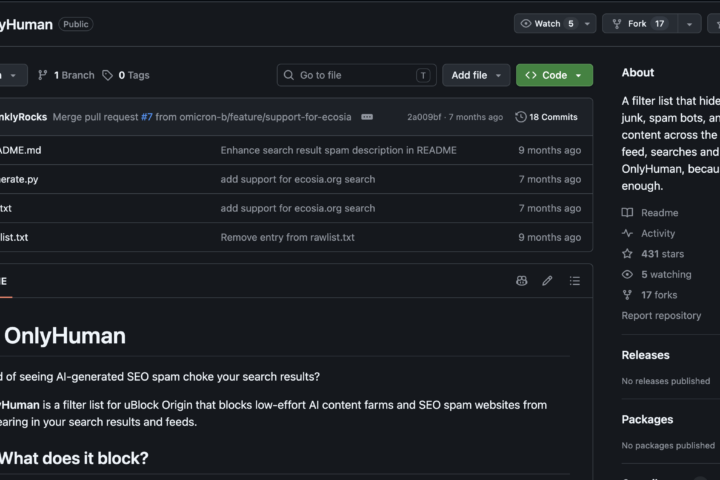Click the fork icon beside 17 forks
The image size is (720, 480).
pyautogui.click(x=627, y=295)
